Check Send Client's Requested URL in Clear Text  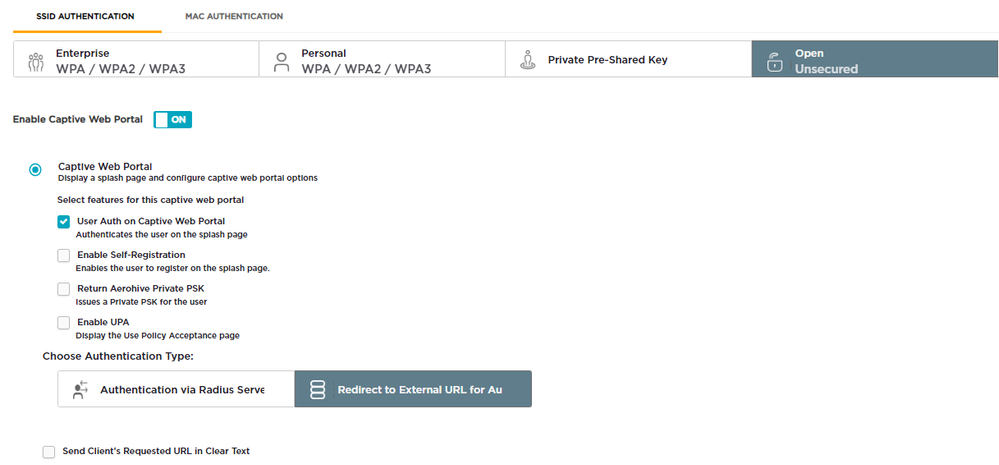(x=49, y=452)
